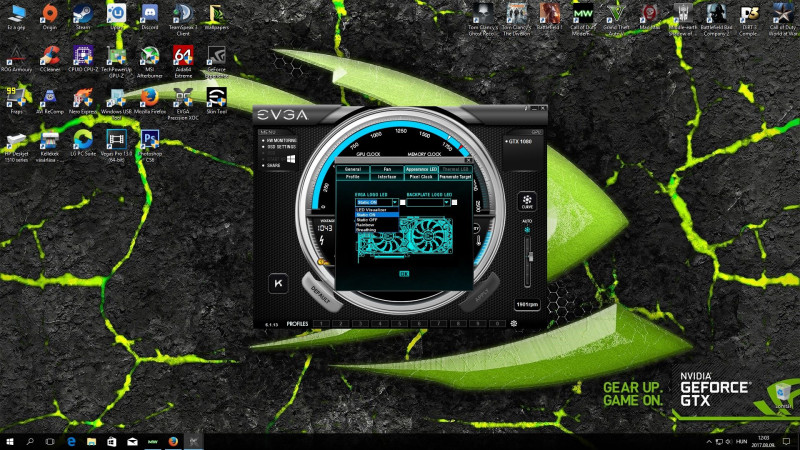Open the EVGA Precision XOC desktop shortcut
Image resolution: width=800 pixels, height=450 pixels.
tap(183, 104)
